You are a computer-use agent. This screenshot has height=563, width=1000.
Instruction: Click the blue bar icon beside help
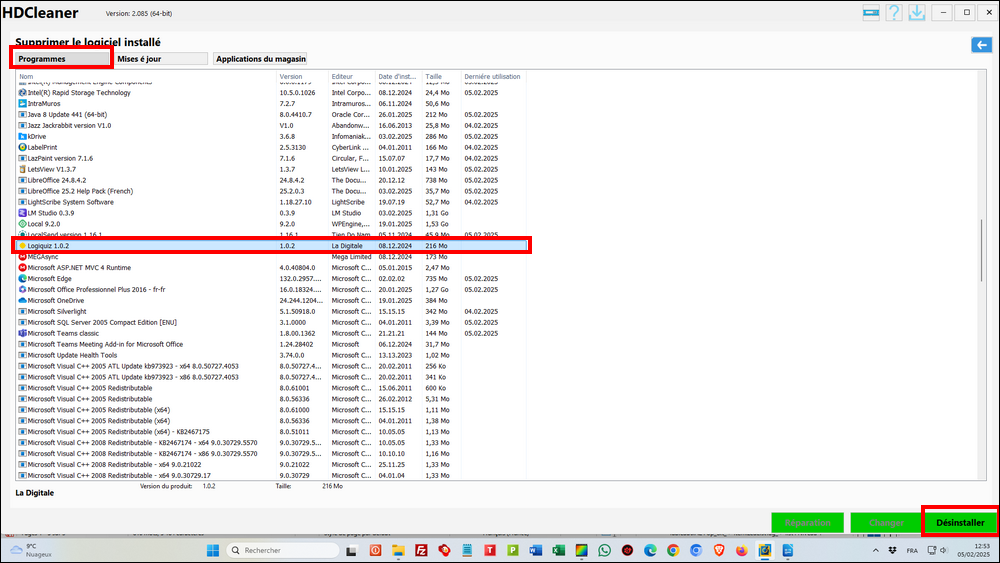click(871, 13)
